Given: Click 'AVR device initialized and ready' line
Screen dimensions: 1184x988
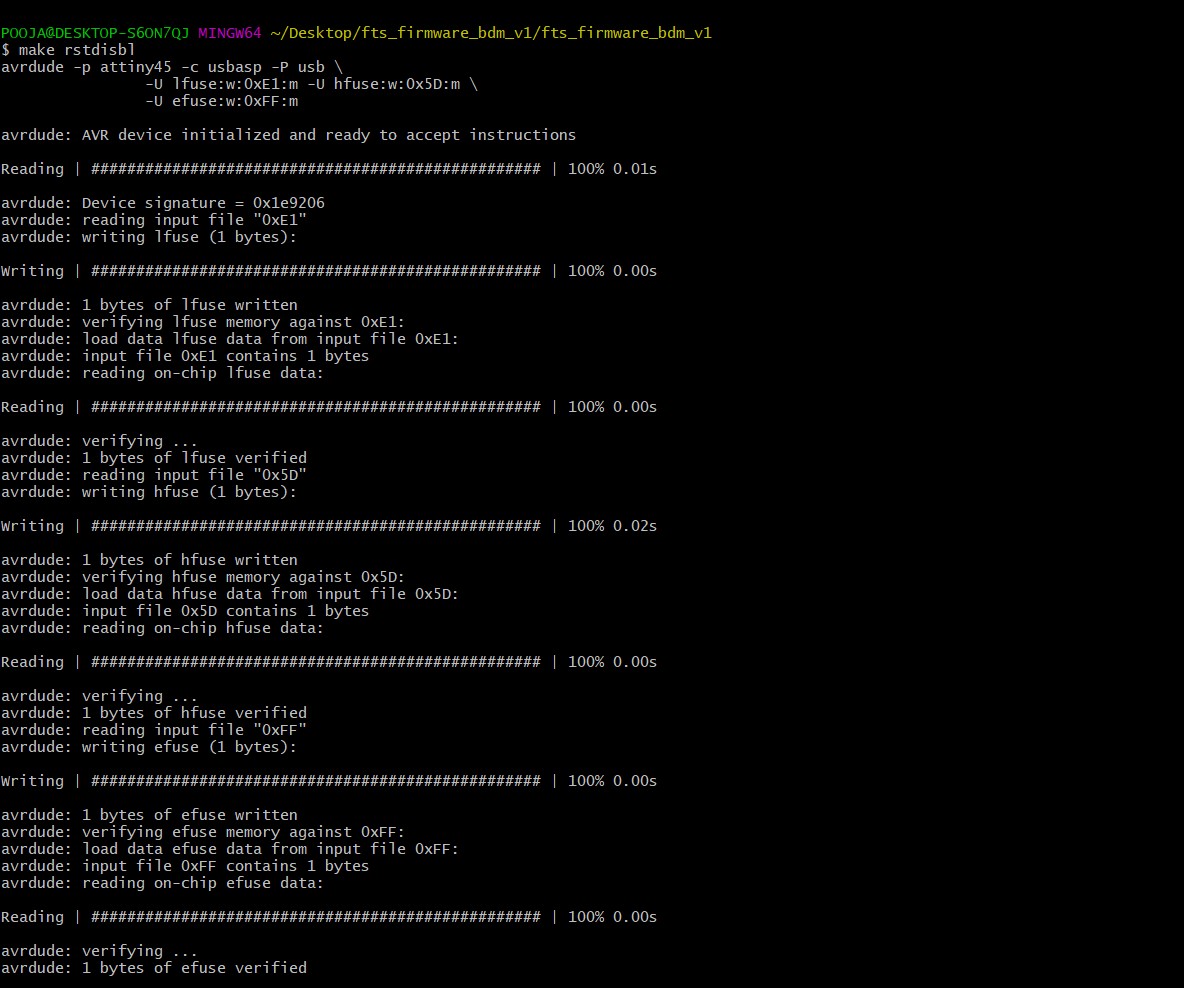Looking at the screenshot, I should (288, 135).
